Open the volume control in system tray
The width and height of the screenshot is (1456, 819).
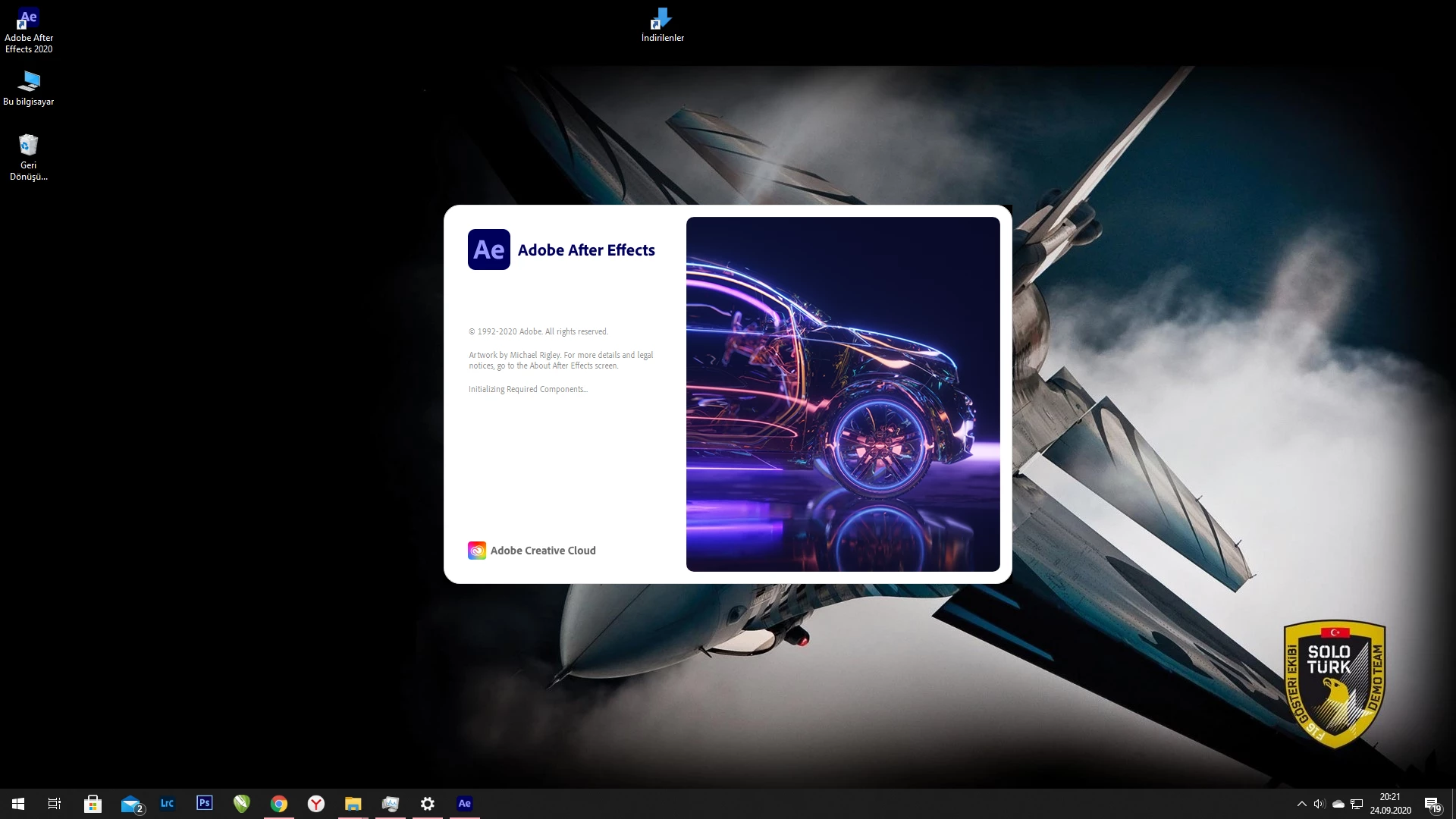pyautogui.click(x=1319, y=804)
